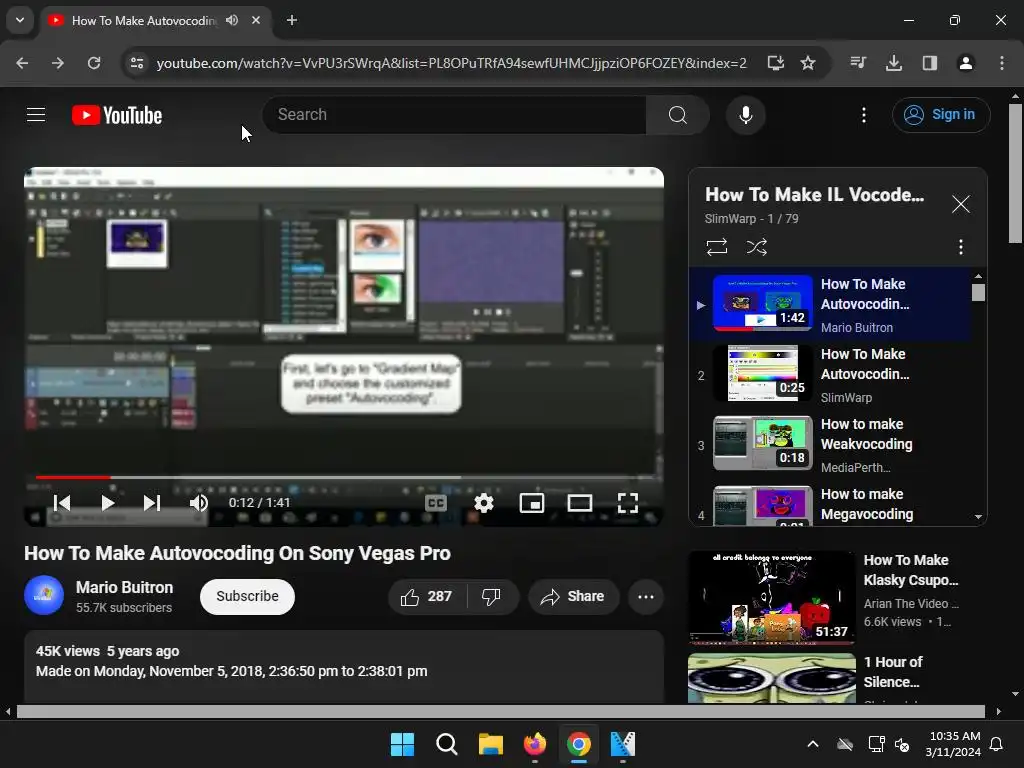Like the video with 287 likes

[428, 596]
